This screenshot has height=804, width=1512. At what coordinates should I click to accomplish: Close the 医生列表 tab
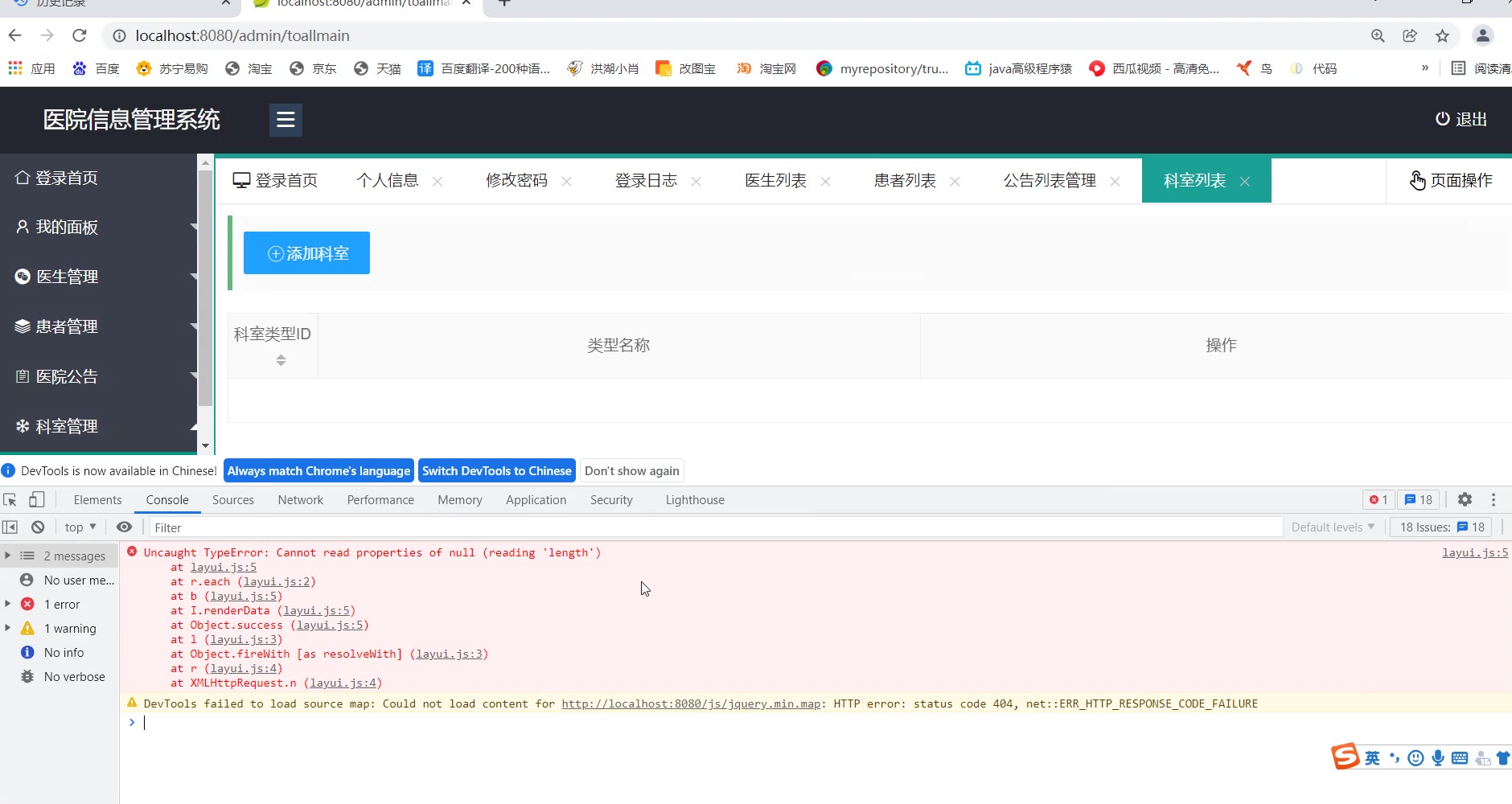pos(825,182)
